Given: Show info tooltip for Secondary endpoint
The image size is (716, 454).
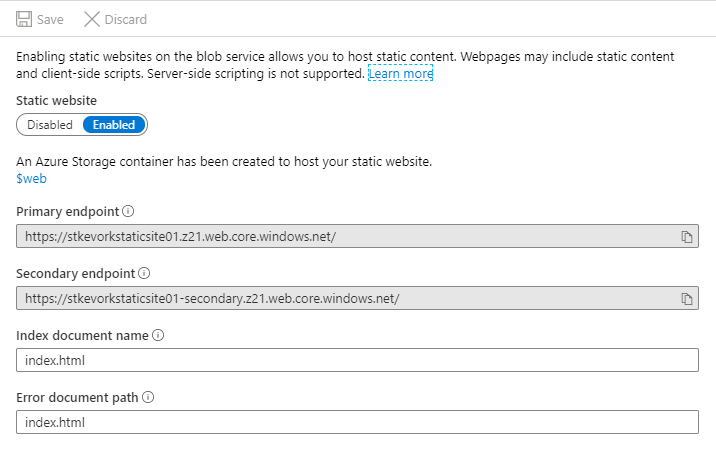Looking at the screenshot, I should [x=144, y=273].
